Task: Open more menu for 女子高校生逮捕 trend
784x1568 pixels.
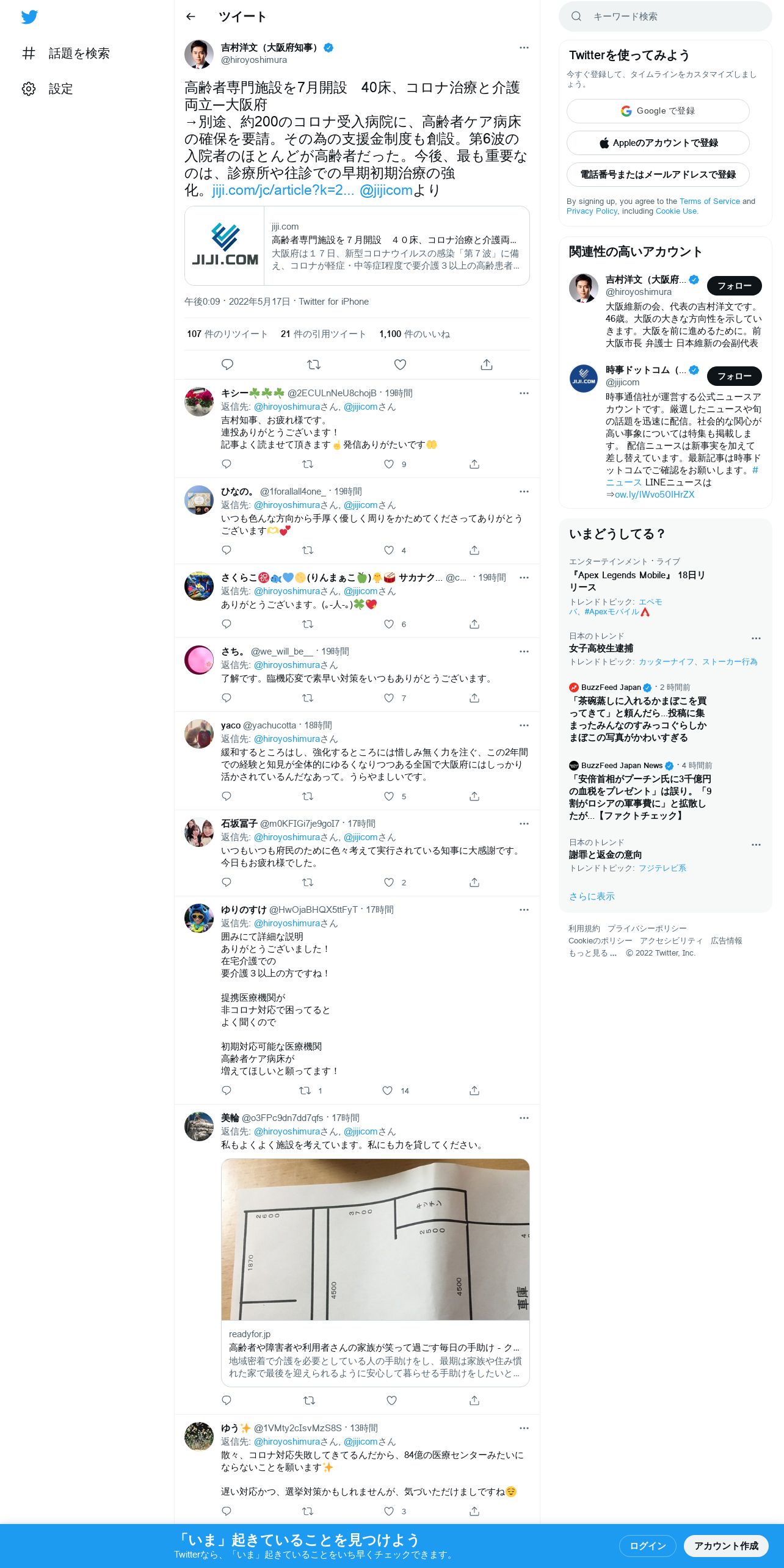Action: (x=756, y=638)
